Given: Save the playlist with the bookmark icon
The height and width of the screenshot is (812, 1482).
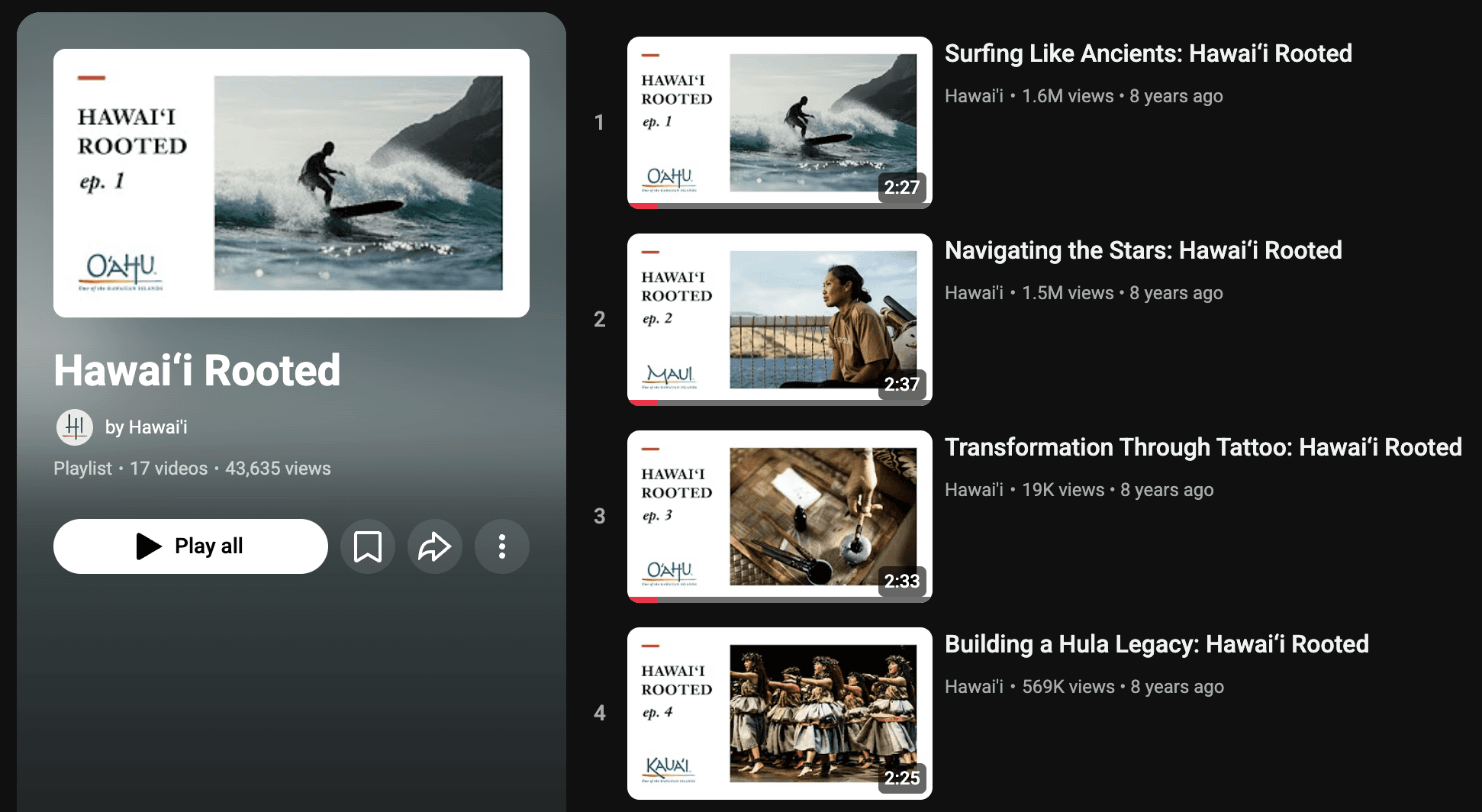Looking at the screenshot, I should (x=368, y=546).
